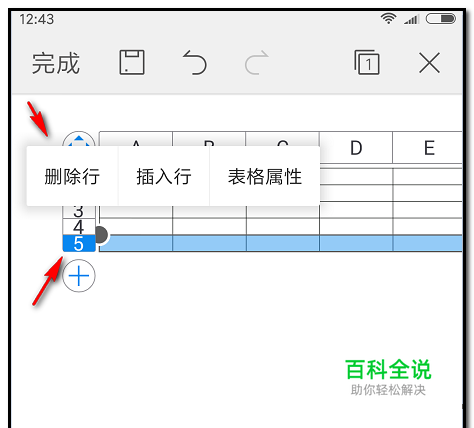Tap the 12:43 clock in status bar
Image resolution: width=474 pixels, height=428 pixels.
click(x=36, y=19)
